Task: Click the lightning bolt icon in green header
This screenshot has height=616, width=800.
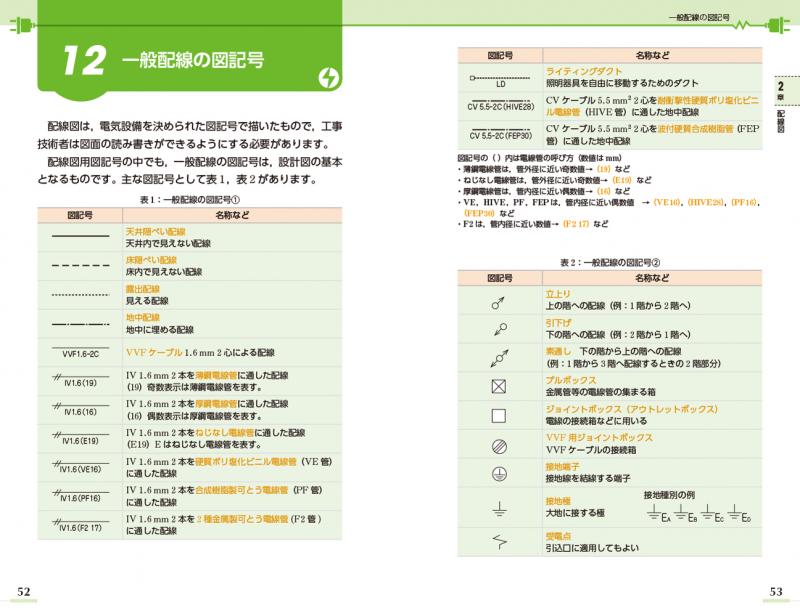Action: (x=329, y=78)
